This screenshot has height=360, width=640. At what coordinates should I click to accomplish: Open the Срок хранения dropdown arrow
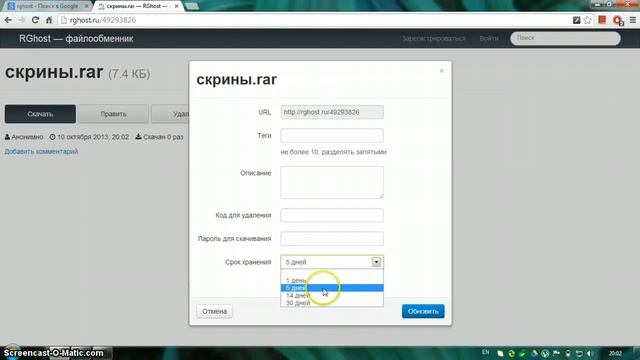(376, 262)
